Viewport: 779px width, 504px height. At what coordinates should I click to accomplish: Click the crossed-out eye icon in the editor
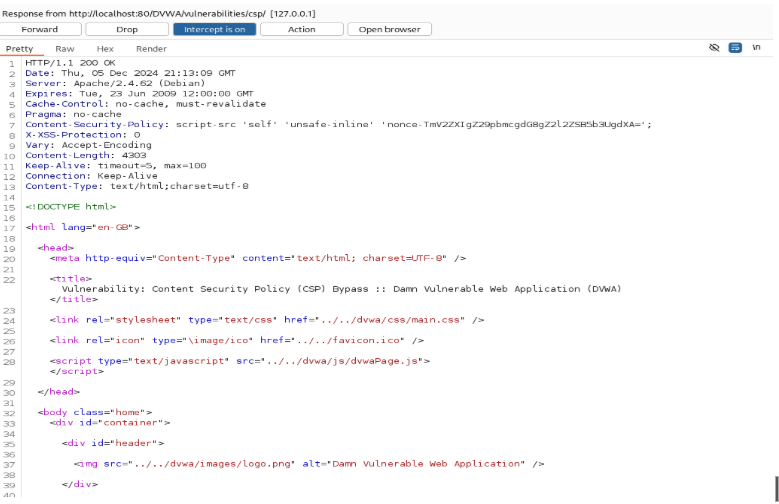[x=714, y=47]
